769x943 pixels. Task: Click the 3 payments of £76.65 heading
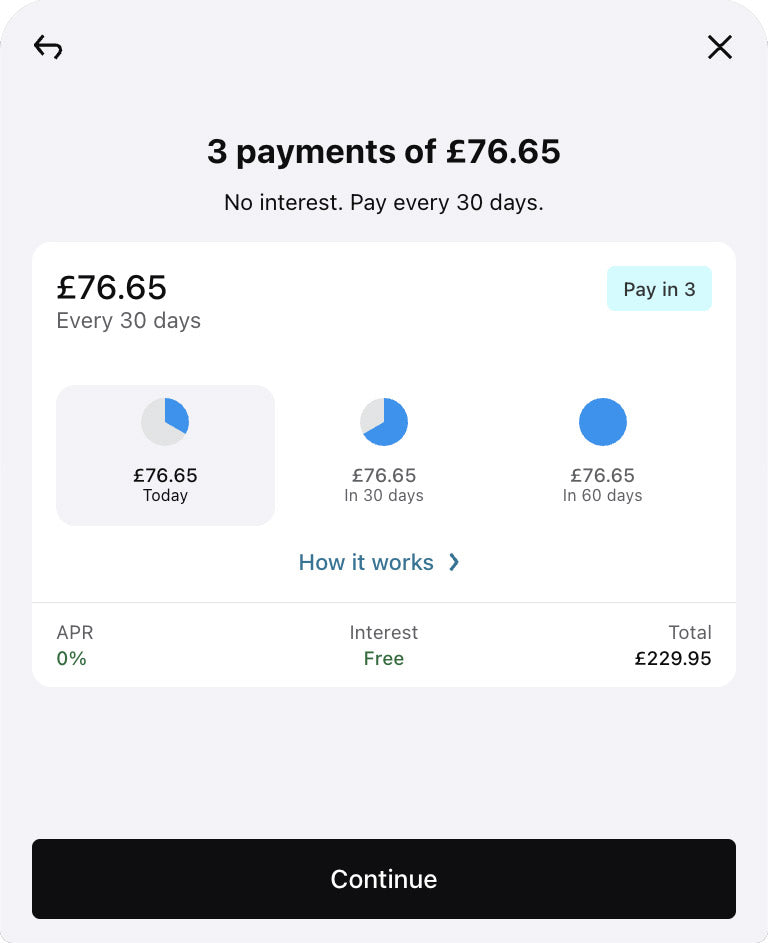point(384,152)
